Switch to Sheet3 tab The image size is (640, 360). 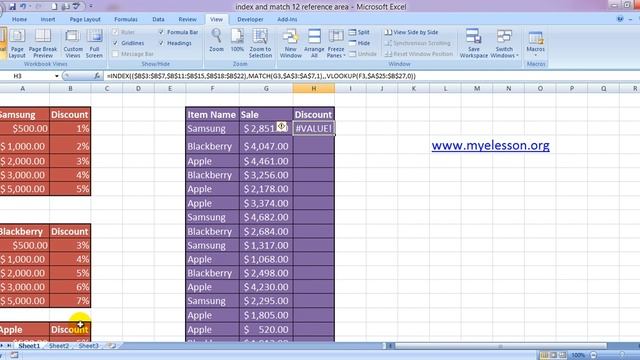pos(89,346)
